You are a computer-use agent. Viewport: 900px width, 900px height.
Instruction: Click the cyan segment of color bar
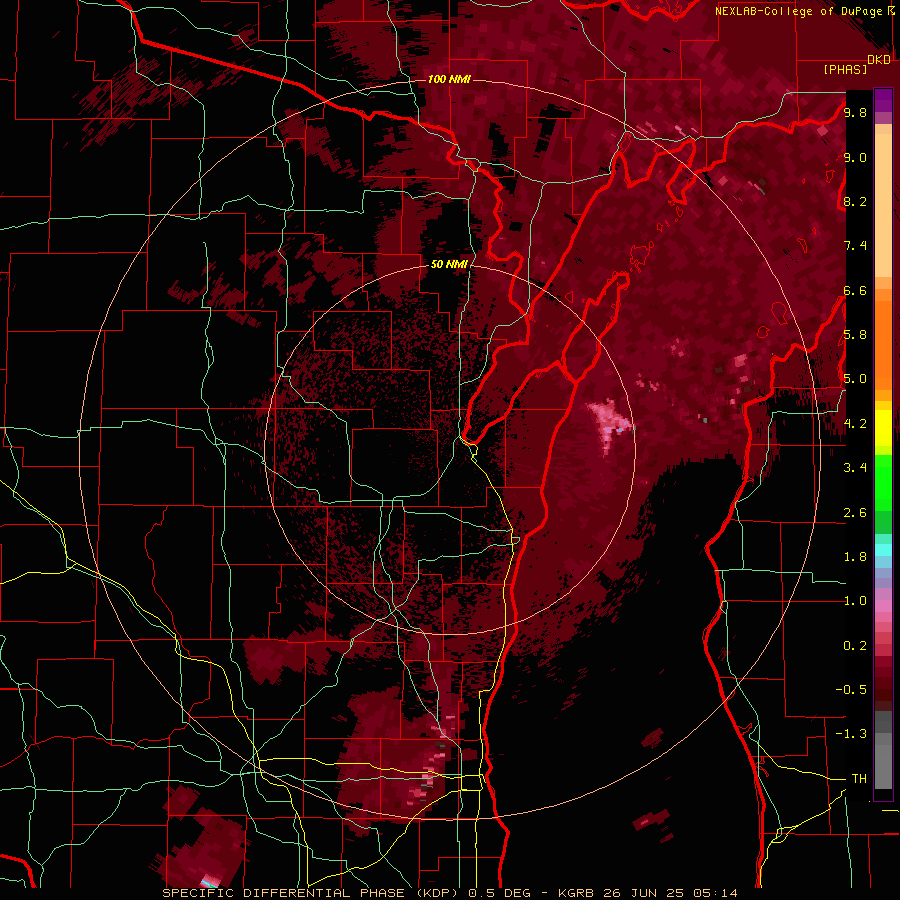click(883, 550)
